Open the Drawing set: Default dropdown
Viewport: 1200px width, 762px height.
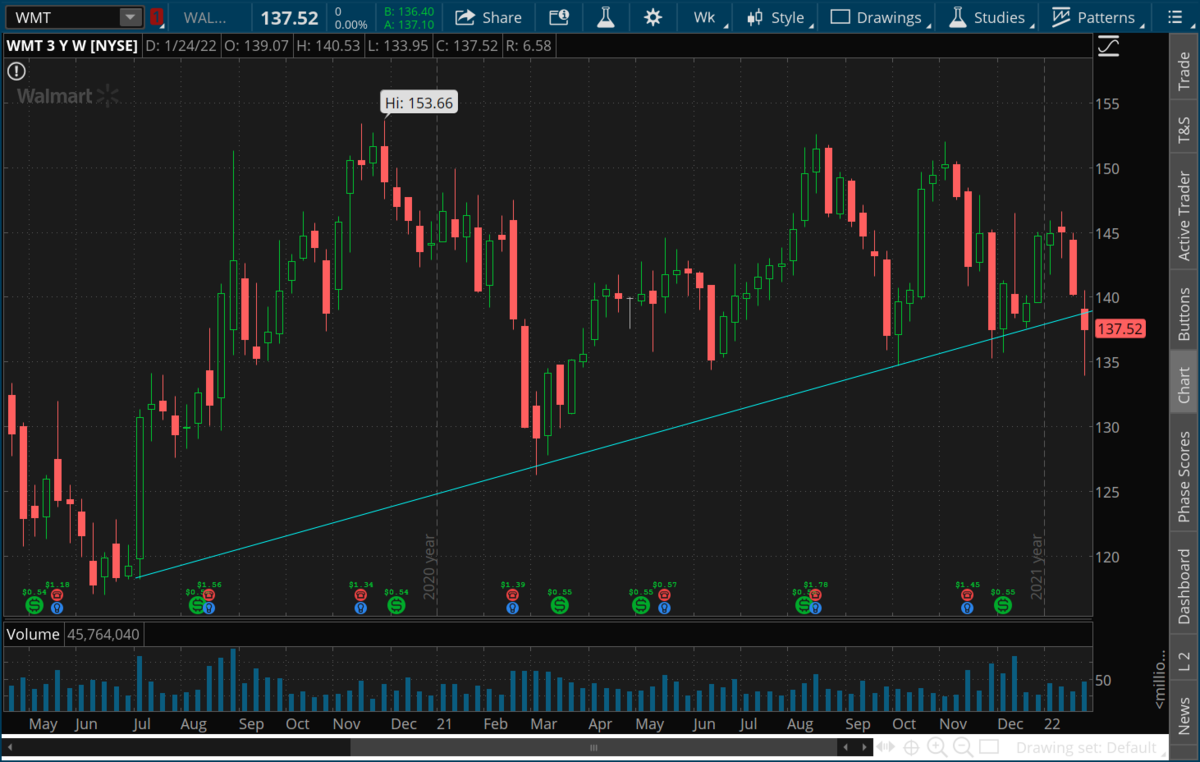[1092, 747]
